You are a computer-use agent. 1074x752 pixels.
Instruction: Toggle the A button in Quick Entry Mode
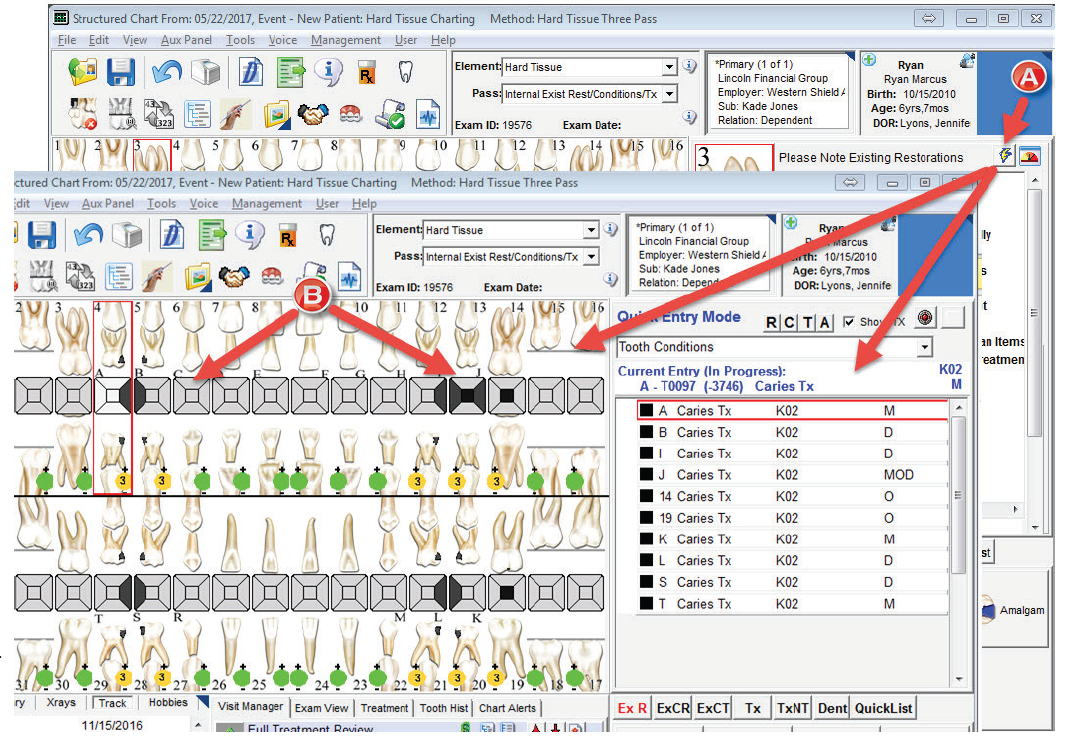[x=825, y=323]
